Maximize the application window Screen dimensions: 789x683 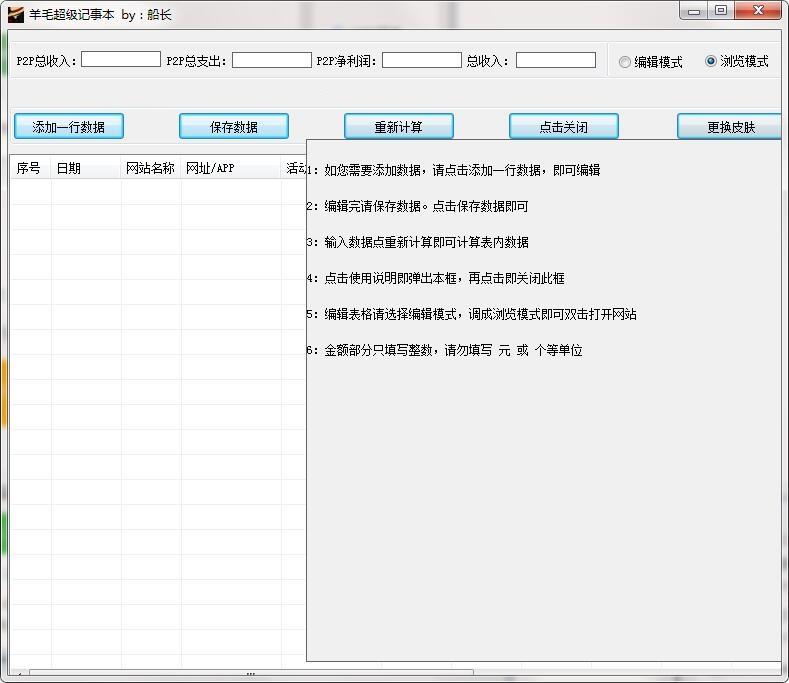(720, 11)
